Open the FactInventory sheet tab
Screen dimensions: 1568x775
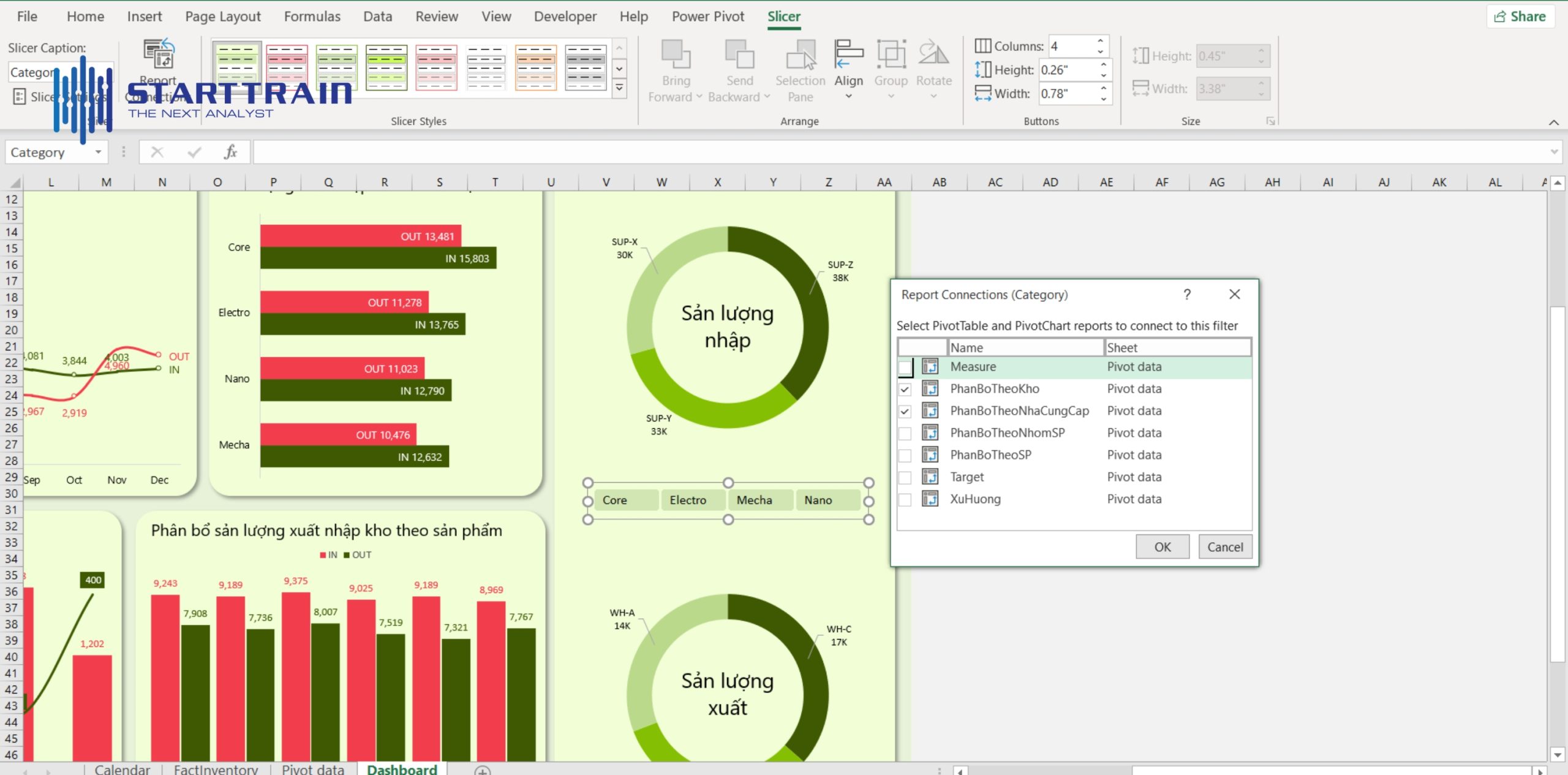point(216,768)
